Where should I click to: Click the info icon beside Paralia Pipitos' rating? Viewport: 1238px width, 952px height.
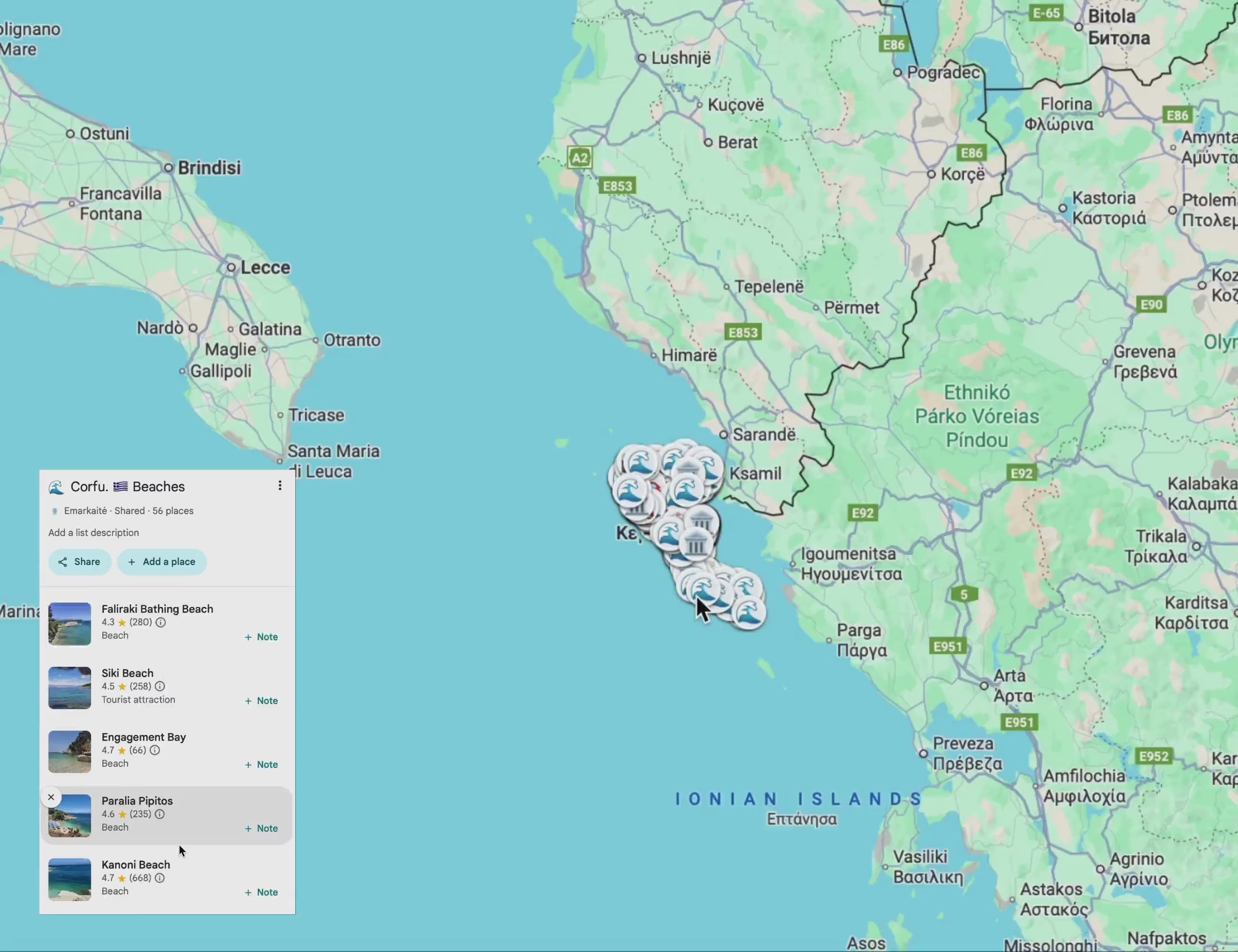click(x=160, y=814)
